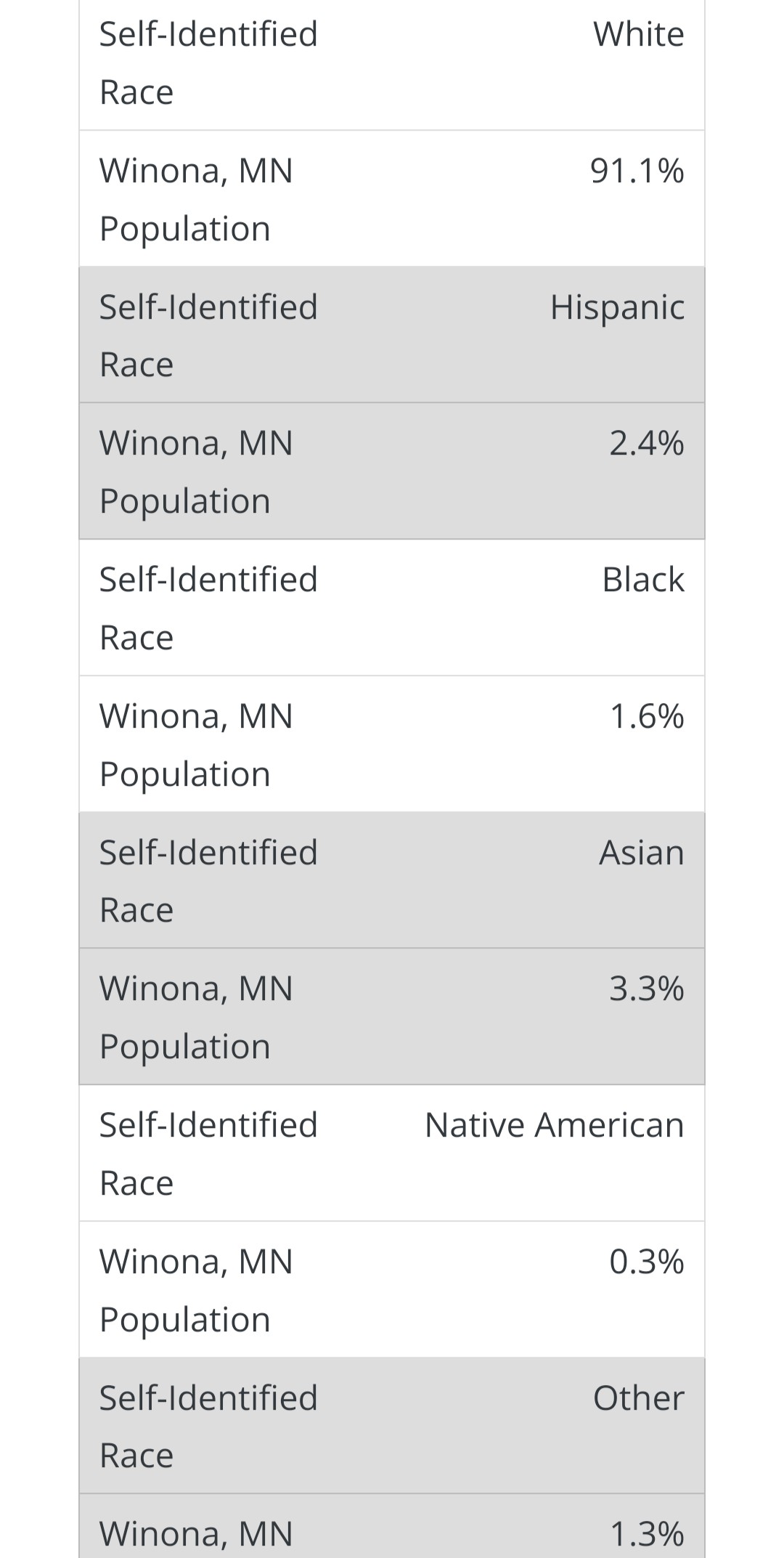The image size is (784, 1558).
Task: Tap the Self-Identified Race label beside Black
Action: point(208,609)
